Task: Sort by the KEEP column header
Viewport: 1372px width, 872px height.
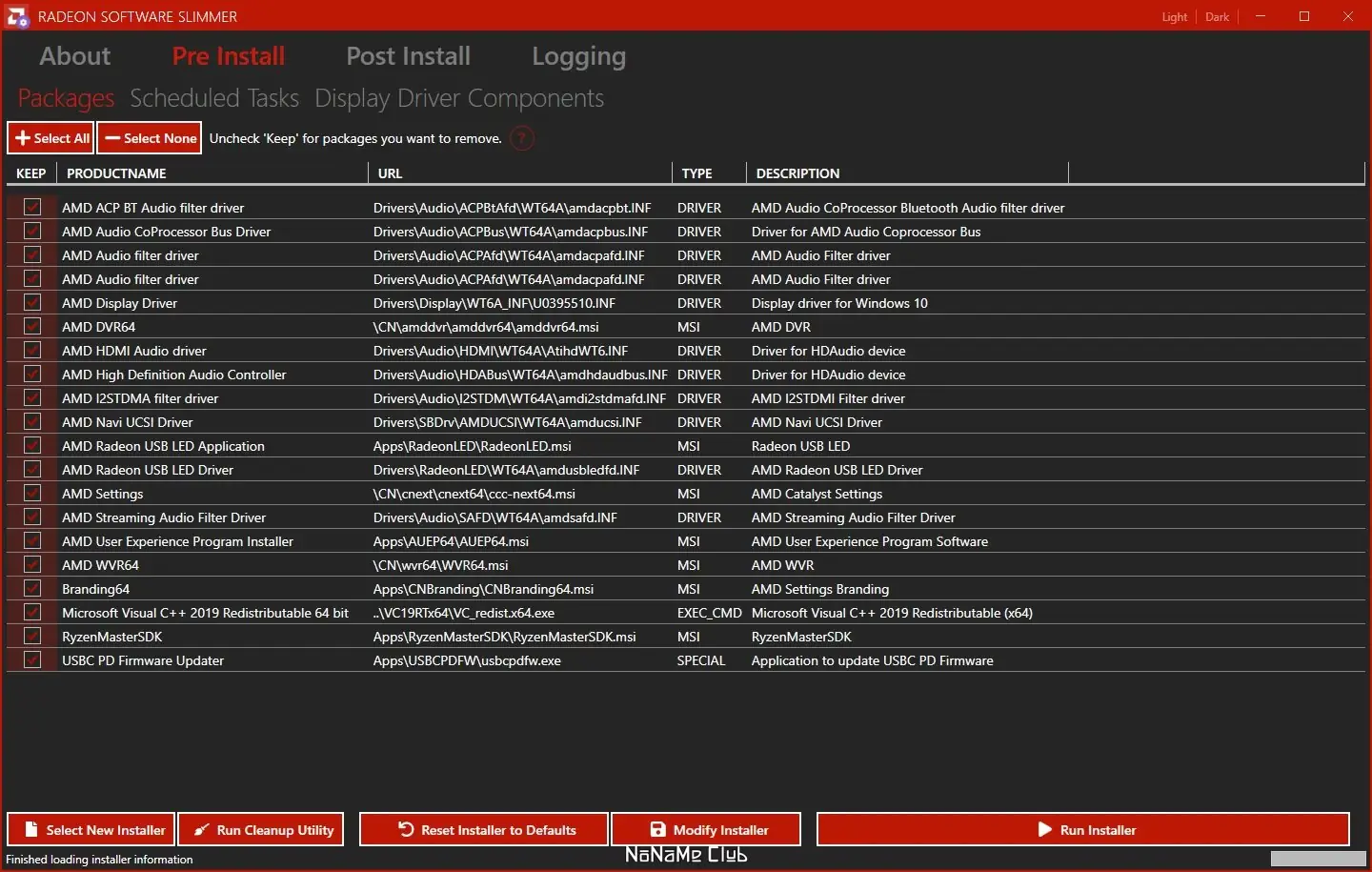Action: click(31, 173)
